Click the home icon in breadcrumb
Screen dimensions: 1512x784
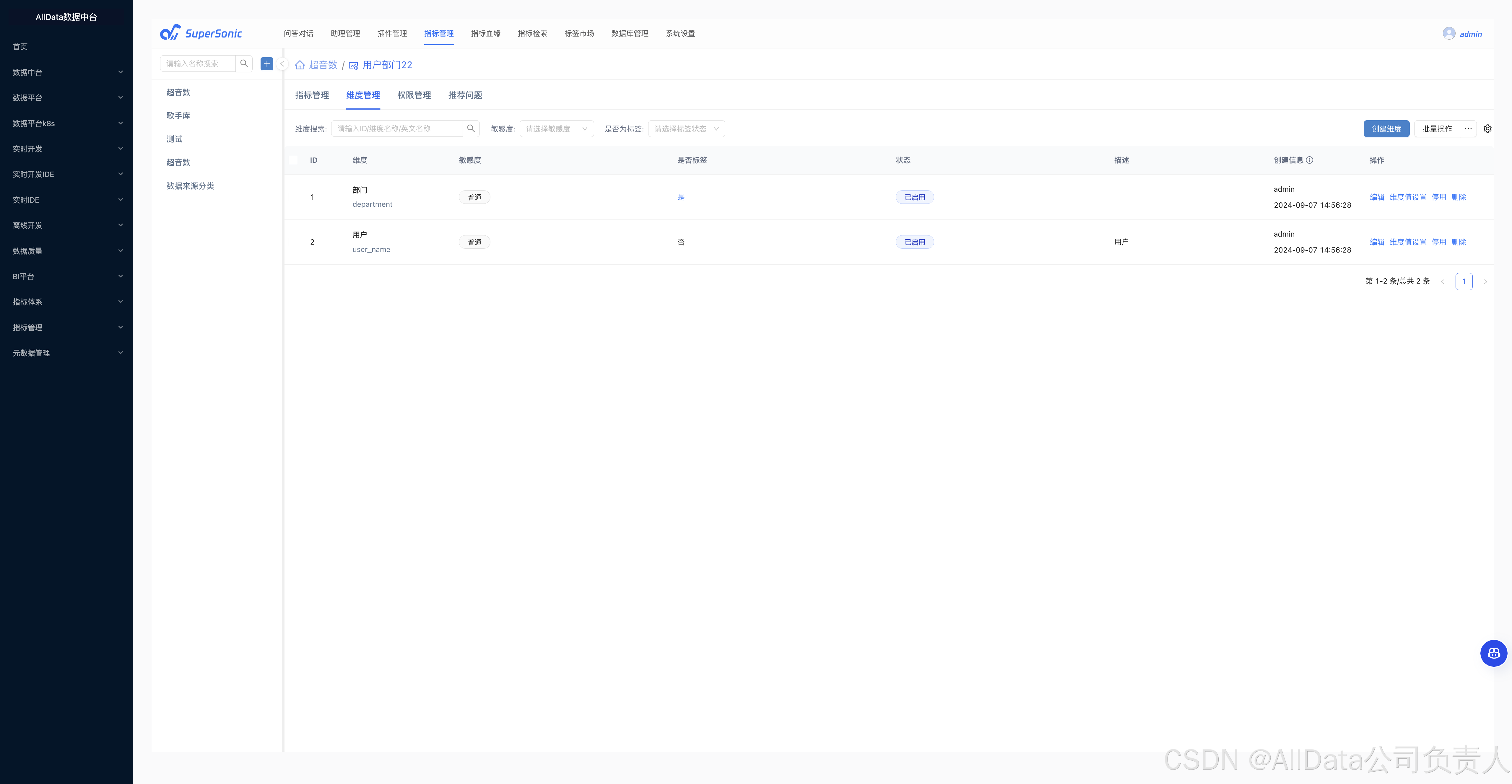coord(300,65)
